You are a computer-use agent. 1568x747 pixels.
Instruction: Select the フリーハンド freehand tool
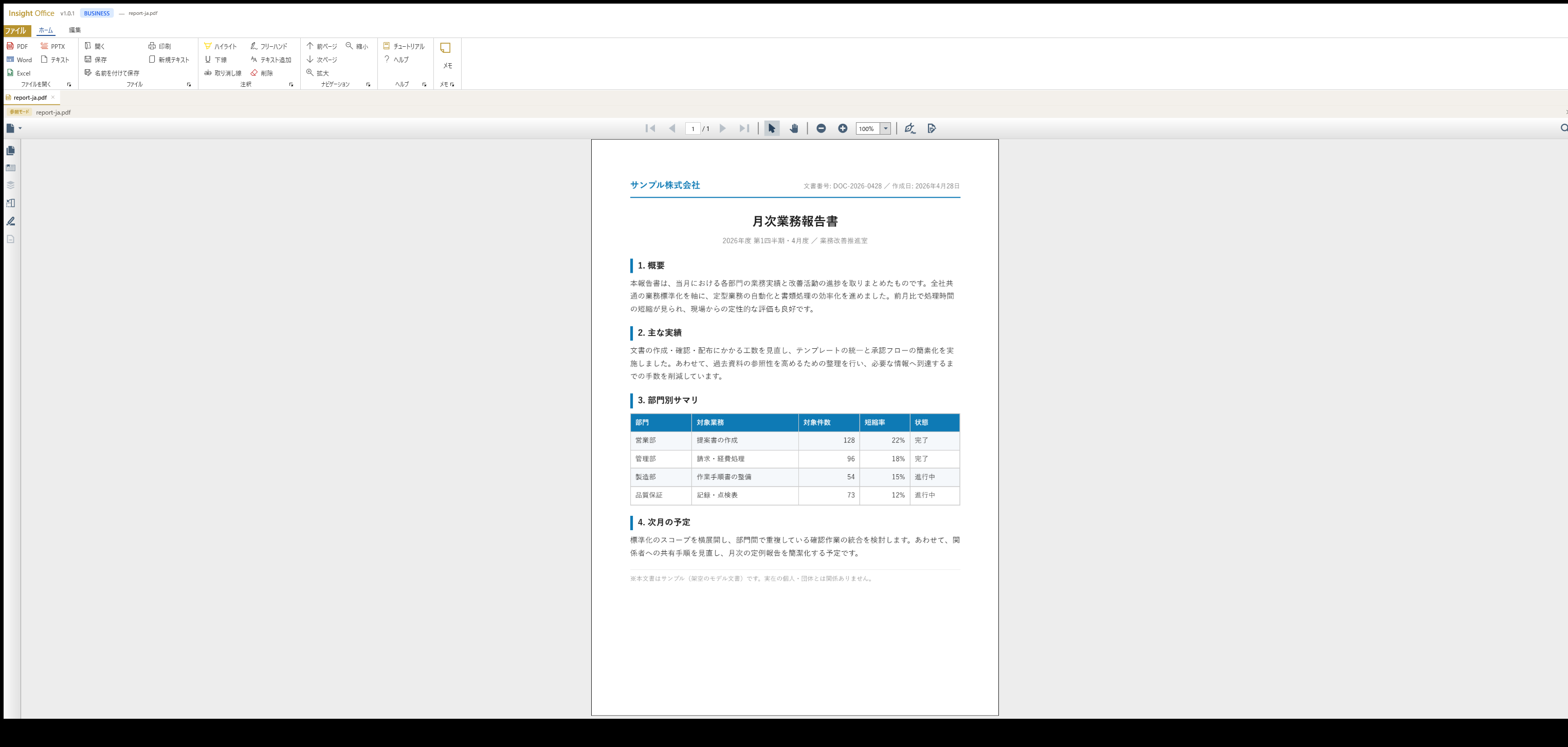pos(268,46)
